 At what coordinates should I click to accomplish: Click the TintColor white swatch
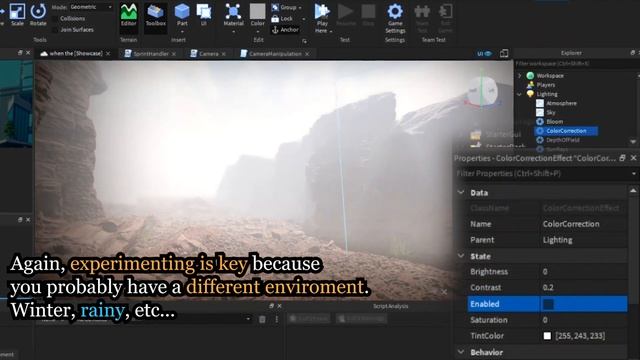pyautogui.click(x=547, y=336)
